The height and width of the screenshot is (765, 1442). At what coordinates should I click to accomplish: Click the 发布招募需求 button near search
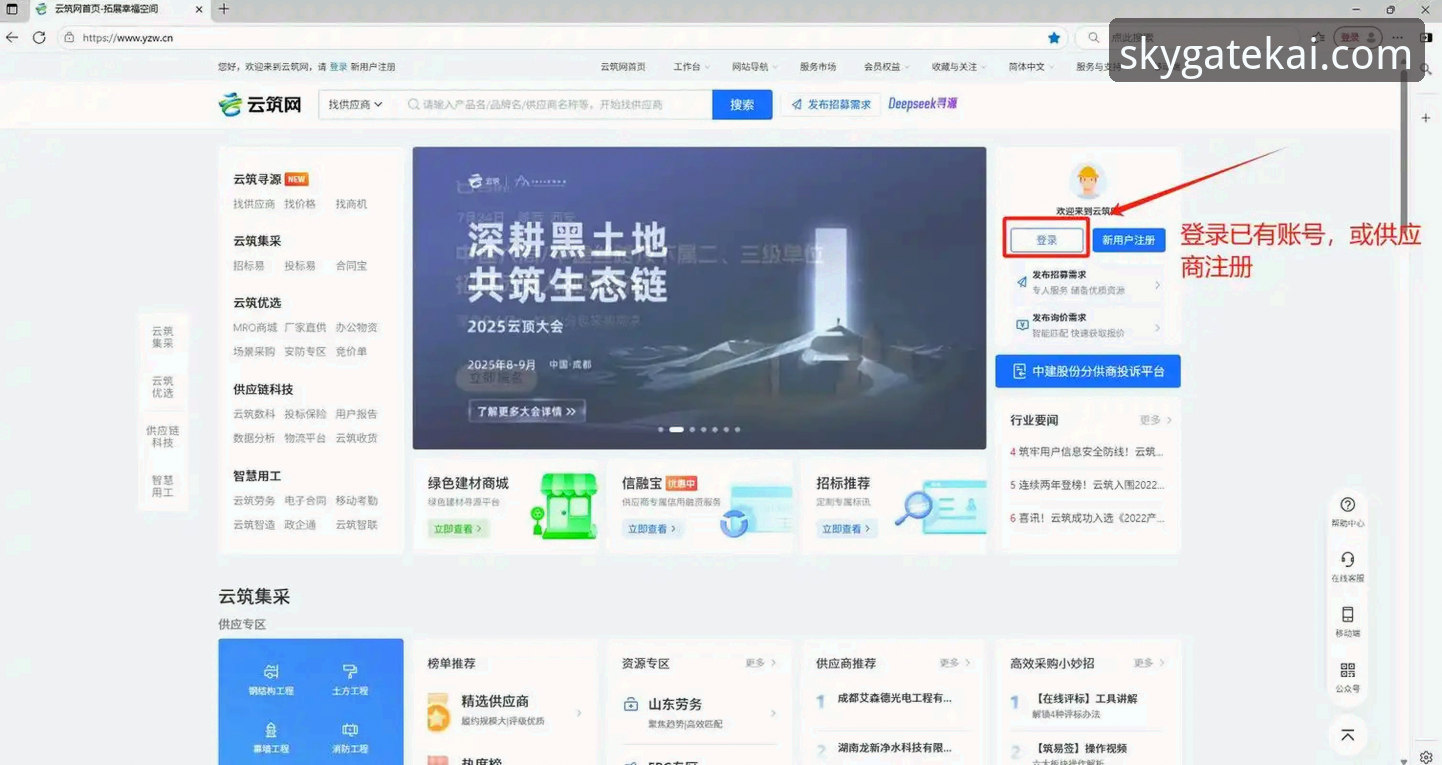(x=830, y=104)
